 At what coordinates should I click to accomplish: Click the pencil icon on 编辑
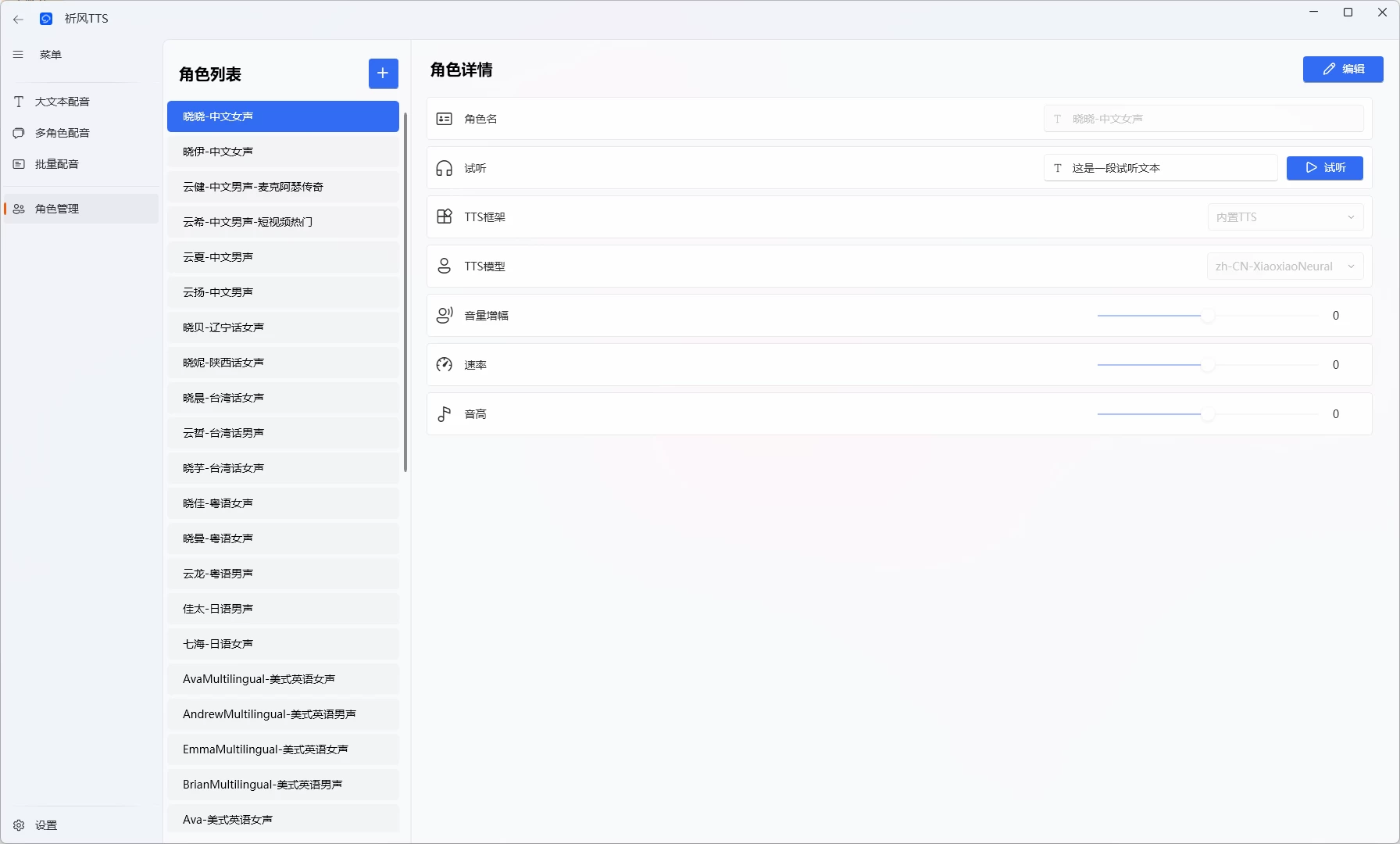[1329, 69]
